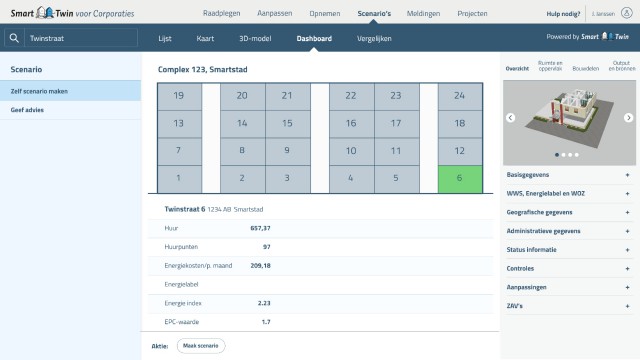Select first carousel dot indicator
The width and height of the screenshot is (640, 360).
pos(557,155)
